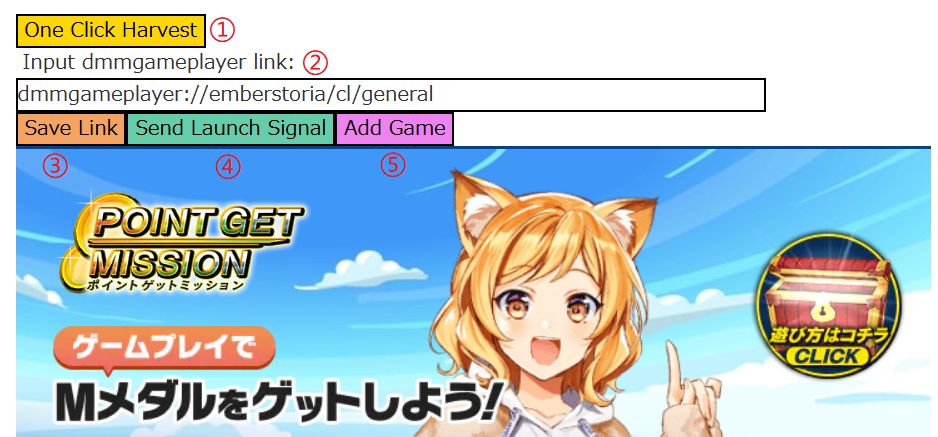Click the orange ゲームプレイで speech bubble
Image resolution: width=938 pixels, height=437 pixels.
[x=164, y=350]
